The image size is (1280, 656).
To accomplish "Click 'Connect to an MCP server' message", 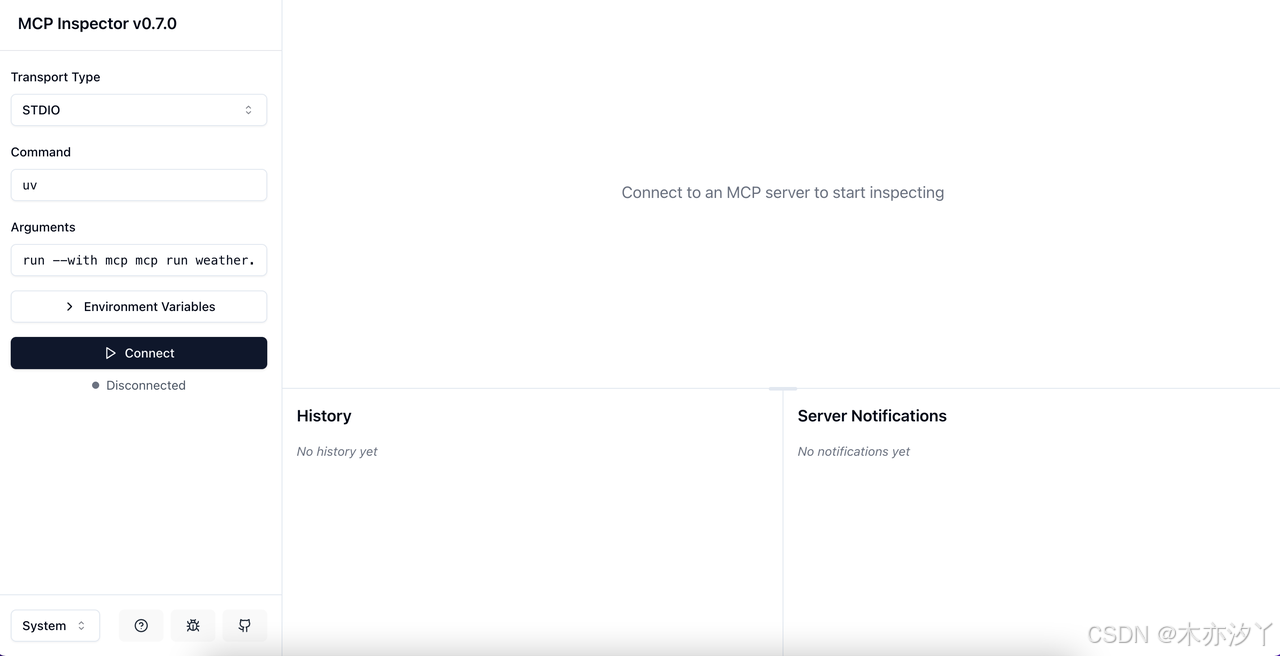I will [783, 193].
